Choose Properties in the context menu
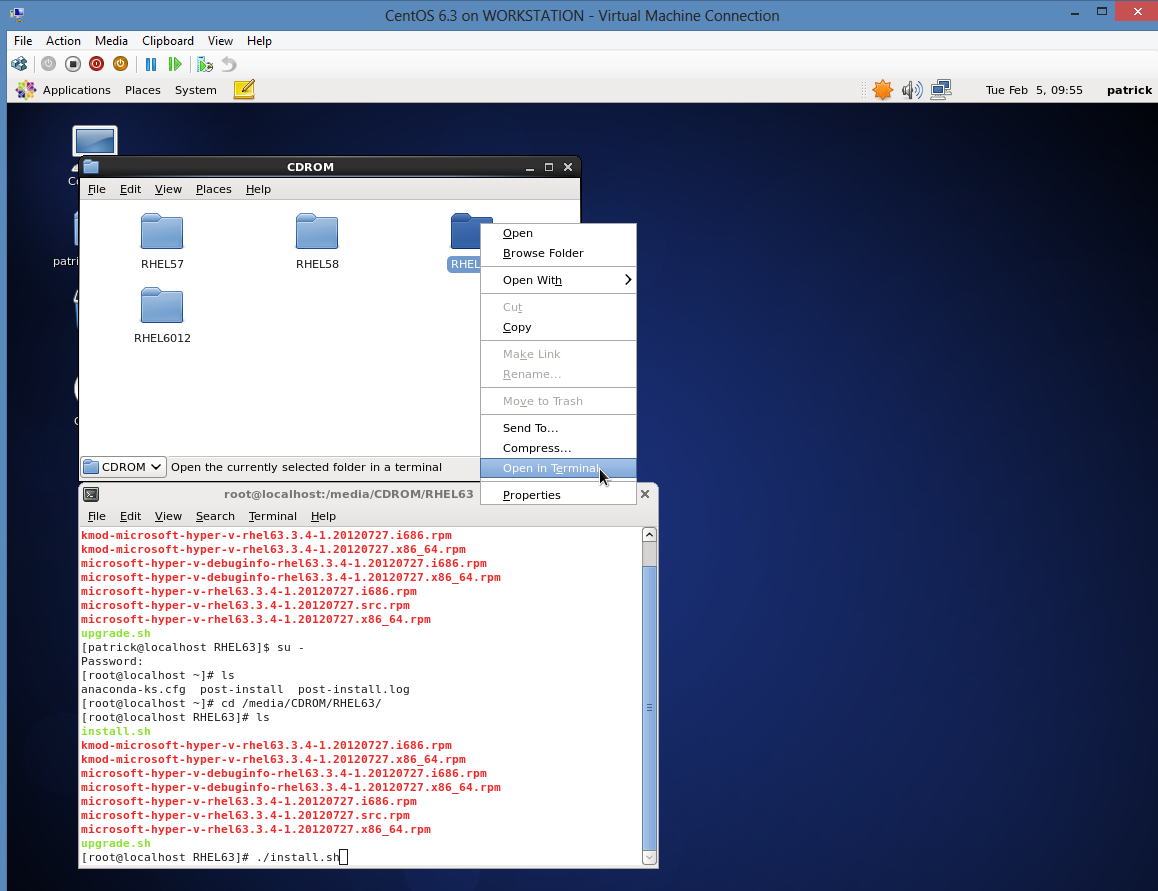 tap(532, 495)
